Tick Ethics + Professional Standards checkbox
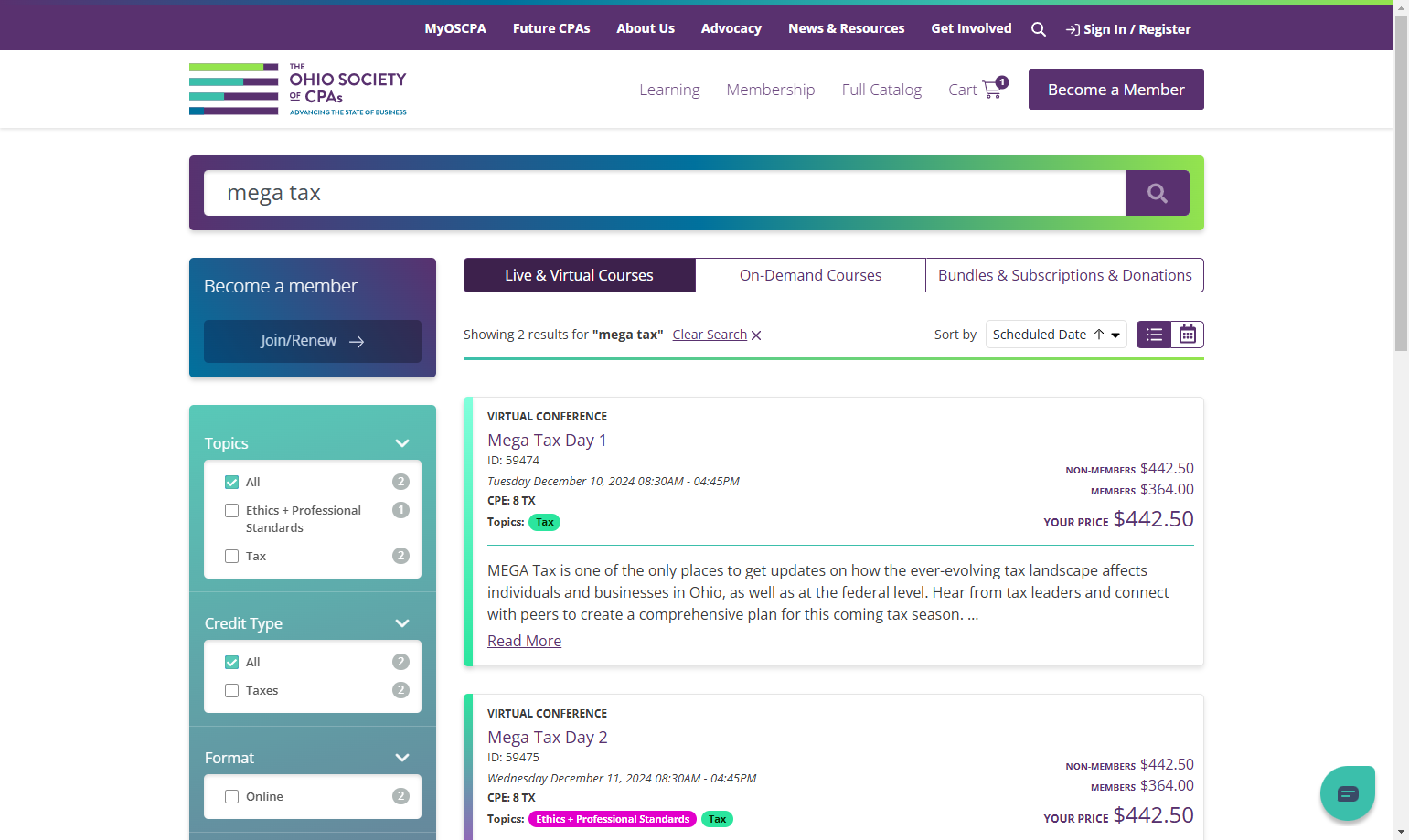Image resolution: width=1409 pixels, height=840 pixels. point(232,510)
